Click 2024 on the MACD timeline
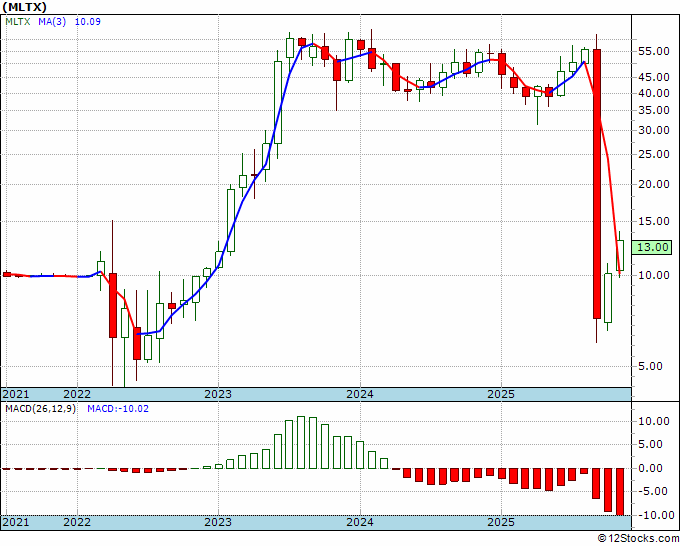 (360, 522)
